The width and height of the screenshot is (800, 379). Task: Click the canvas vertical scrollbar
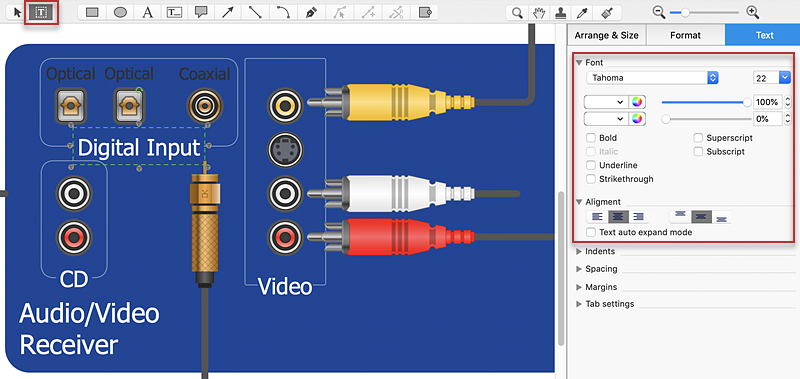coord(561,268)
